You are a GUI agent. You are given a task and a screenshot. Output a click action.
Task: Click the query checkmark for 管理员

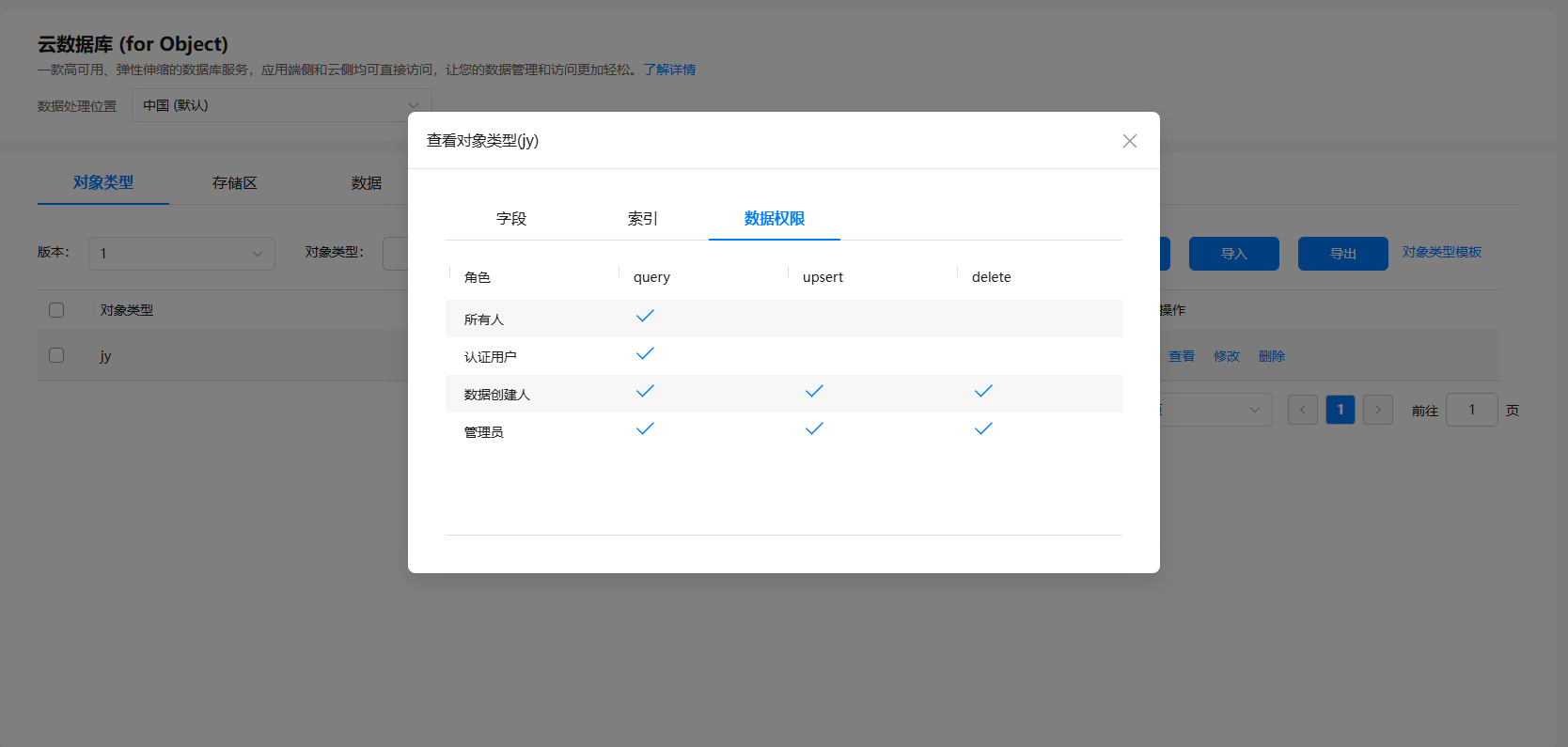pyautogui.click(x=645, y=429)
